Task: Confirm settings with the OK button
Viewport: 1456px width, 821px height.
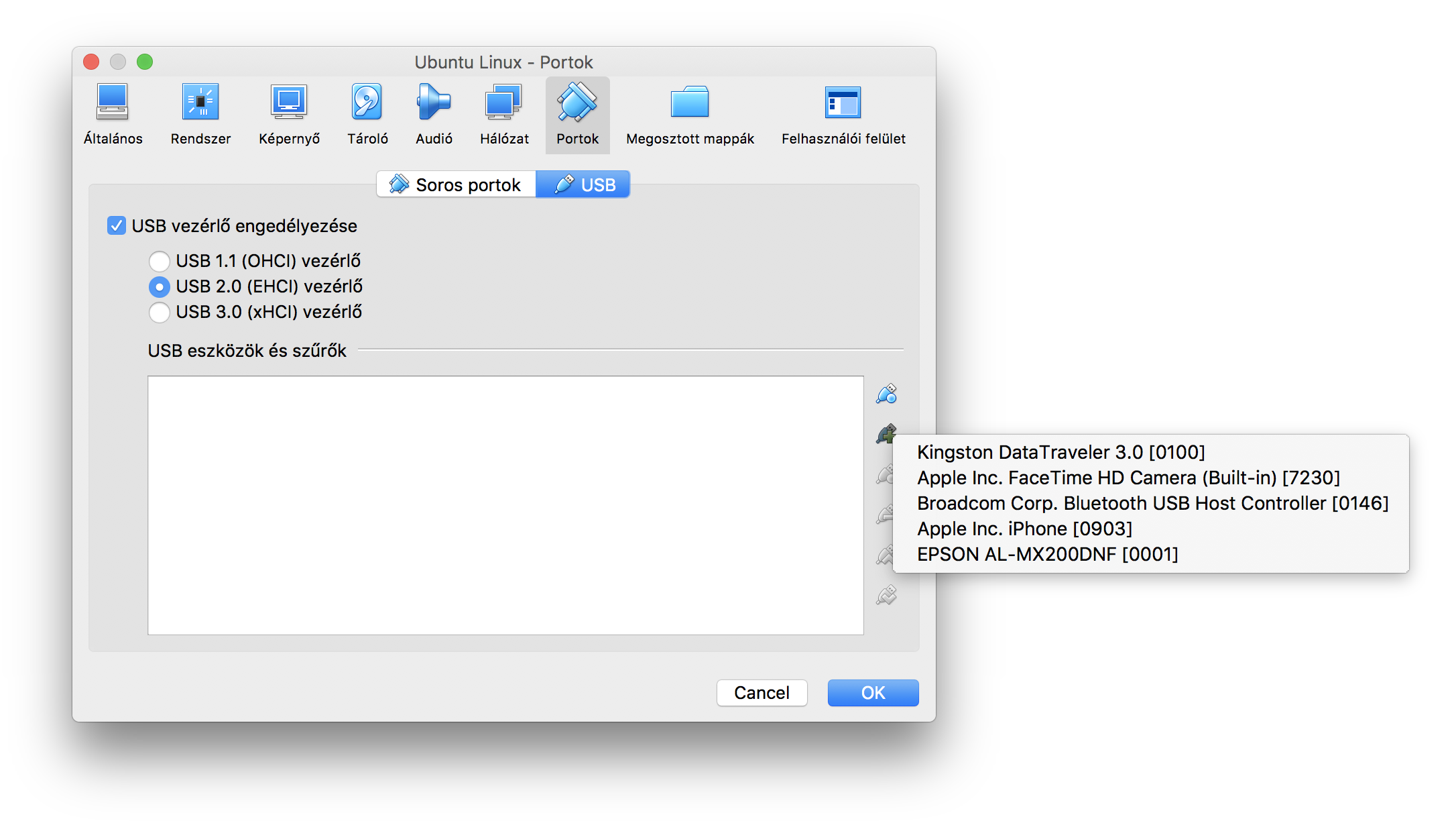Action: click(873, 693)
